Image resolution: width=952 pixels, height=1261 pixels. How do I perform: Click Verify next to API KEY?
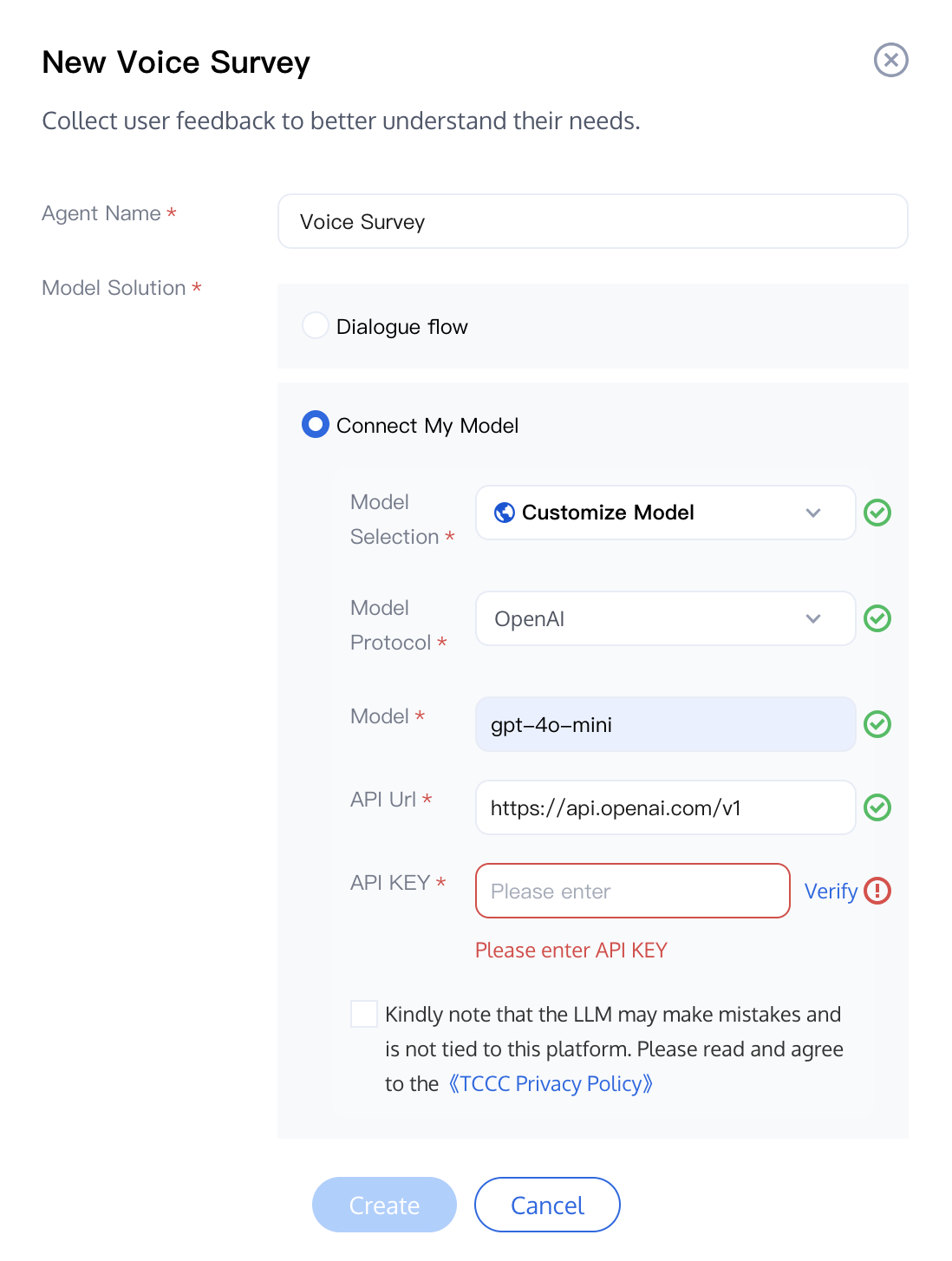(830, 892)
